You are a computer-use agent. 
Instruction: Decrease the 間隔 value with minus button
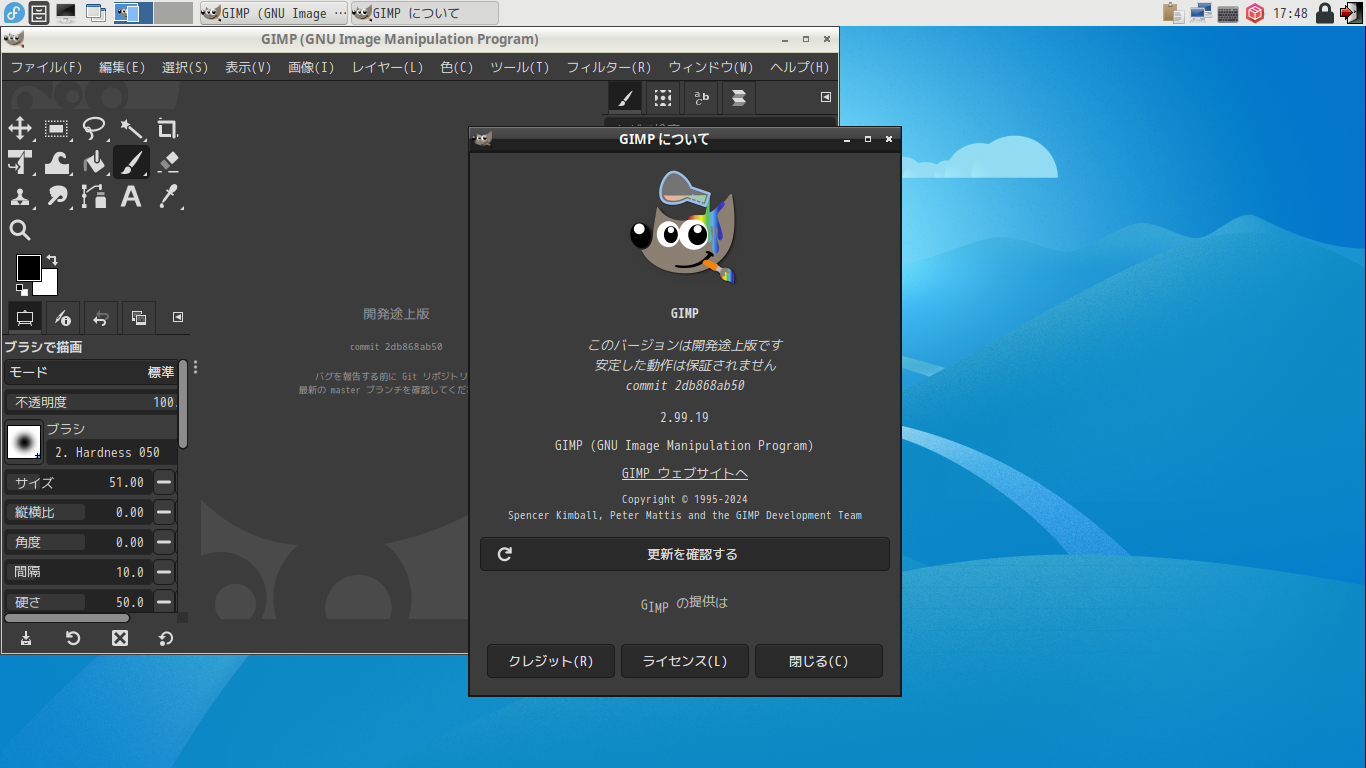165,572
